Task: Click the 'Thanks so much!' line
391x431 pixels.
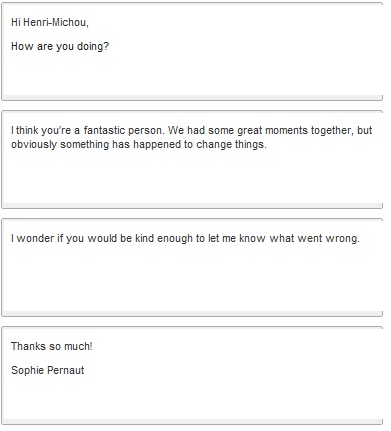Action: point(52,346)
